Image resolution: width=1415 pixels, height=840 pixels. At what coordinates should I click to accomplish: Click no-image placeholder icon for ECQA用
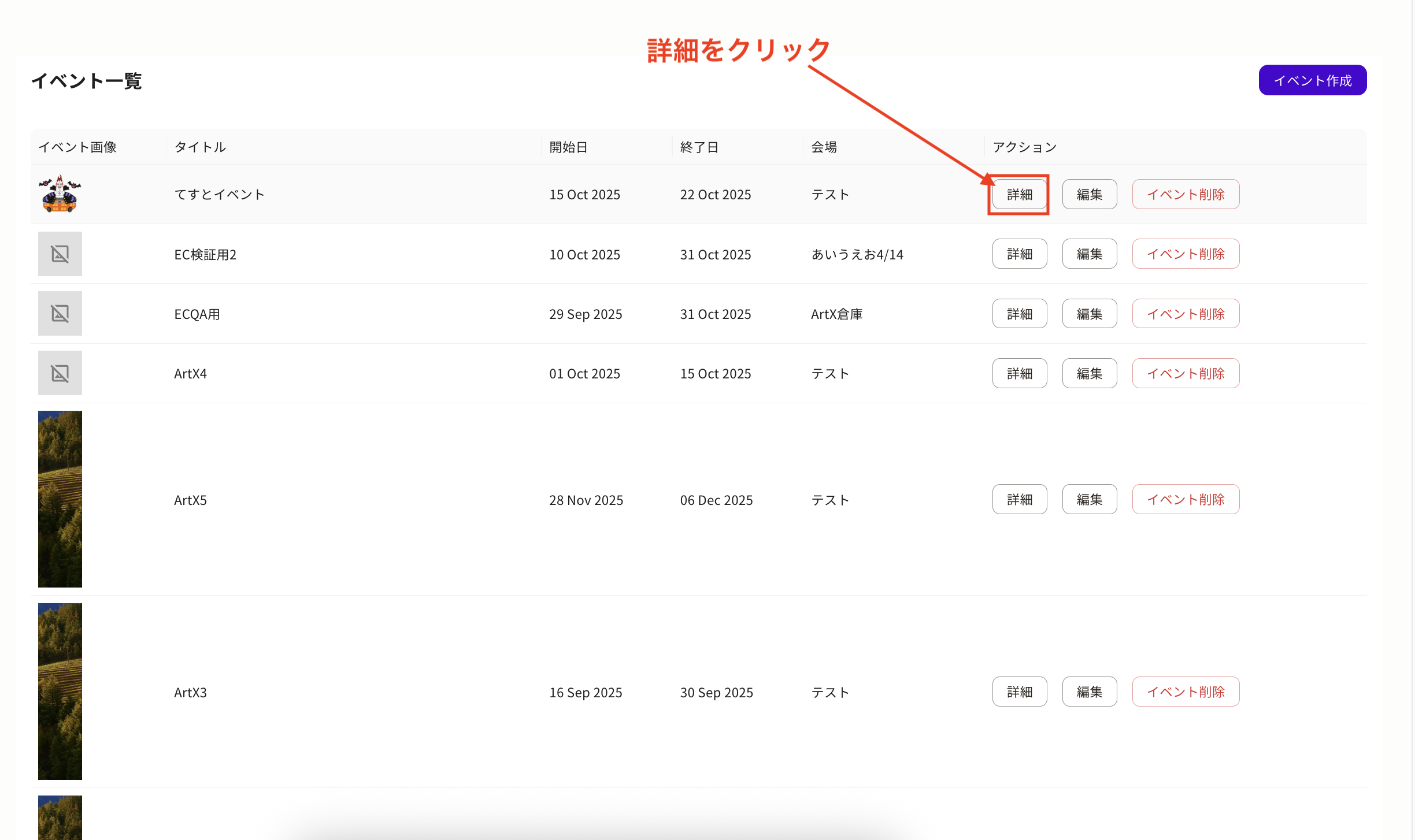tap(60, 313)
